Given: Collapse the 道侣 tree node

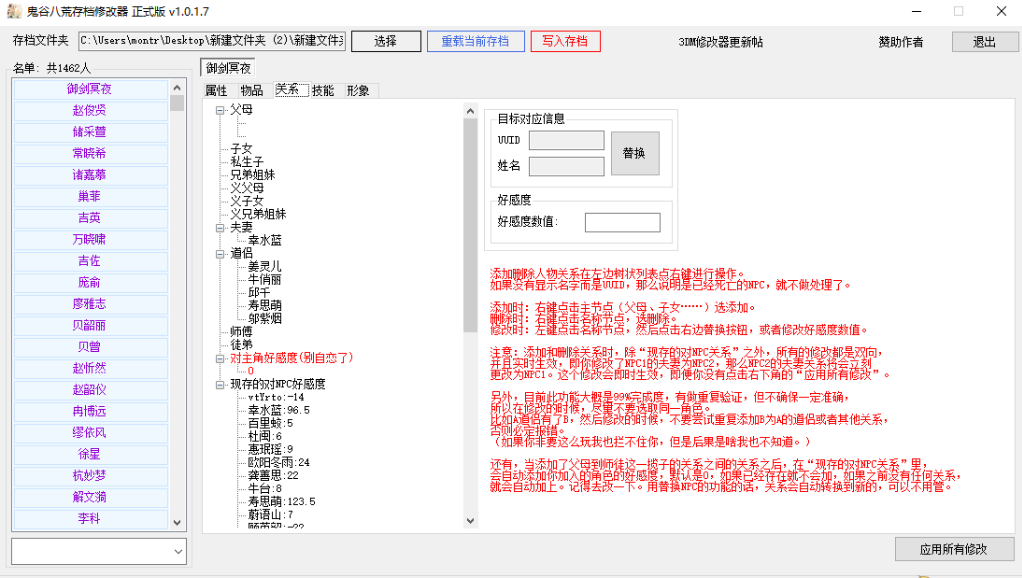Looking at the screenshot, I should [220, 253].
